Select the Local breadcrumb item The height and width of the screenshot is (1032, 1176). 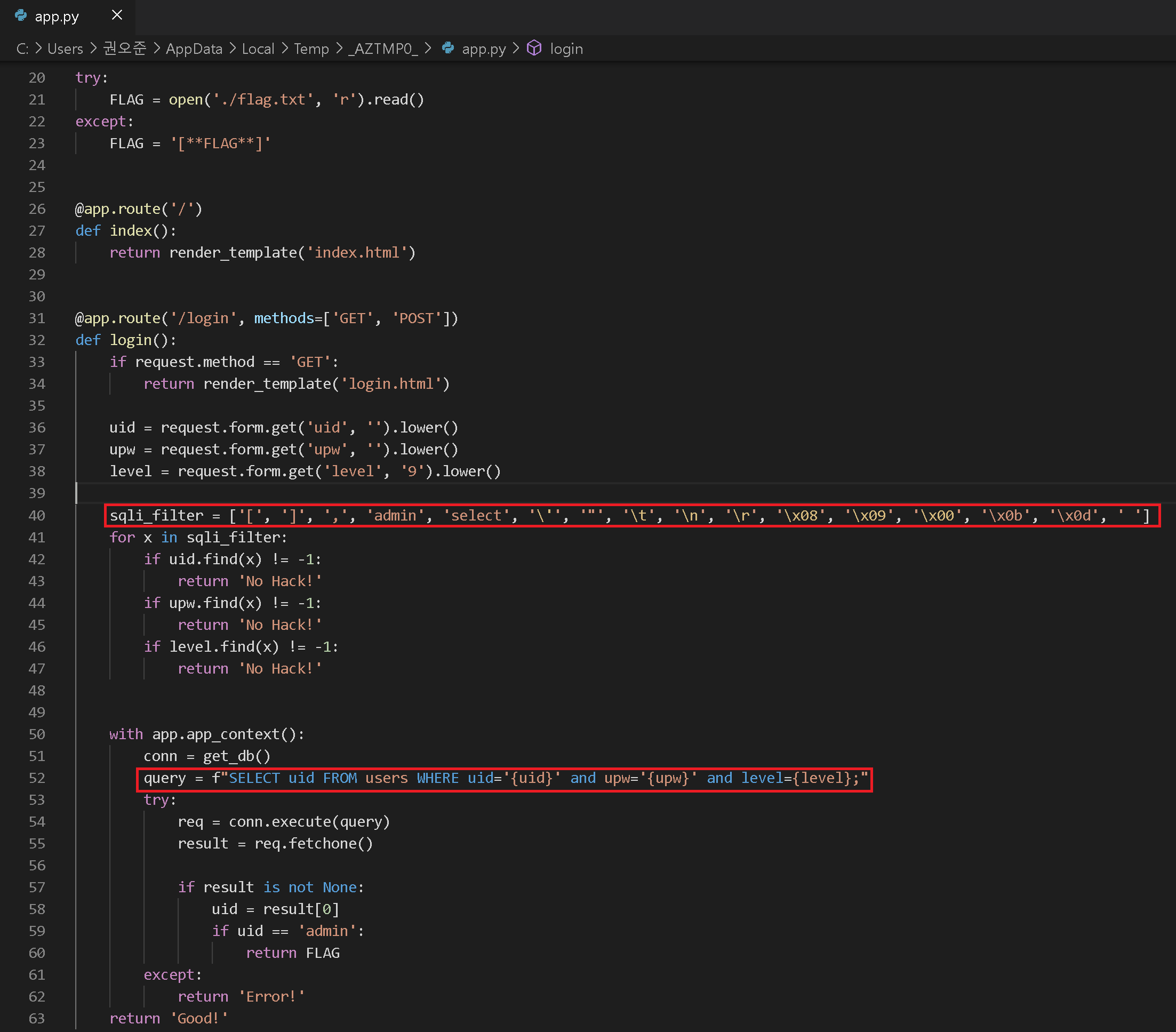tap(258, 49)
